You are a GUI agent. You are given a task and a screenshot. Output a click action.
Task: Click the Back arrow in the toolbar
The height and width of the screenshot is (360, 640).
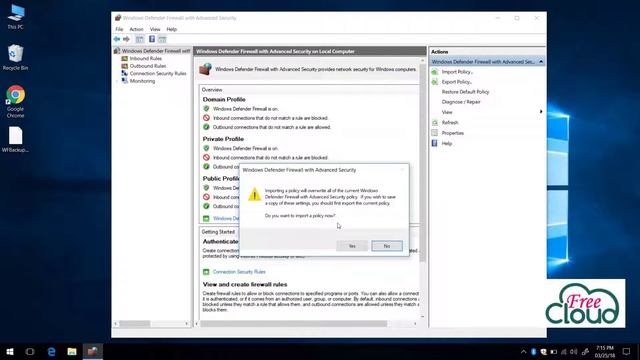coord(117,39)
